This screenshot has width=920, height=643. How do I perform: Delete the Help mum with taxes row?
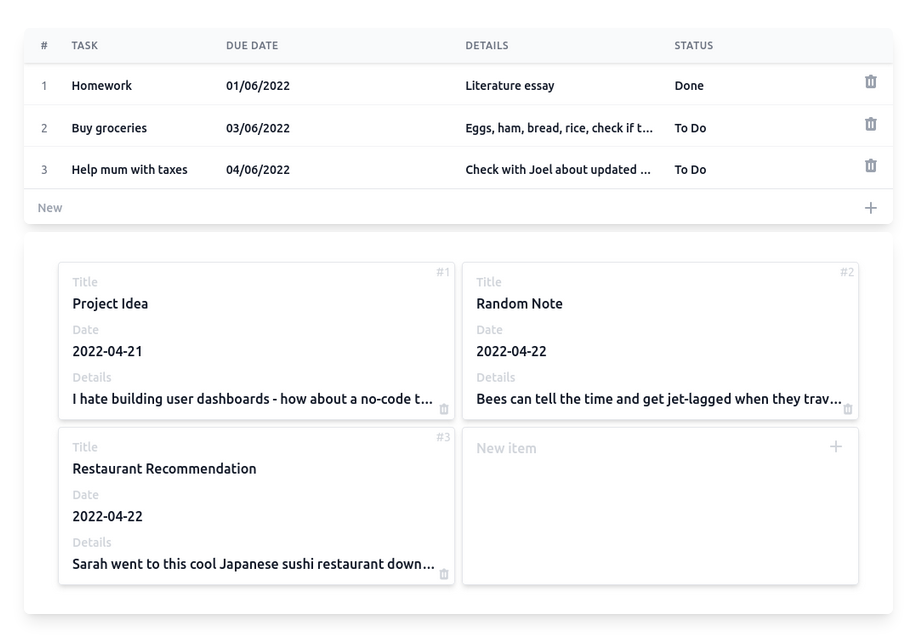(871, 165)
